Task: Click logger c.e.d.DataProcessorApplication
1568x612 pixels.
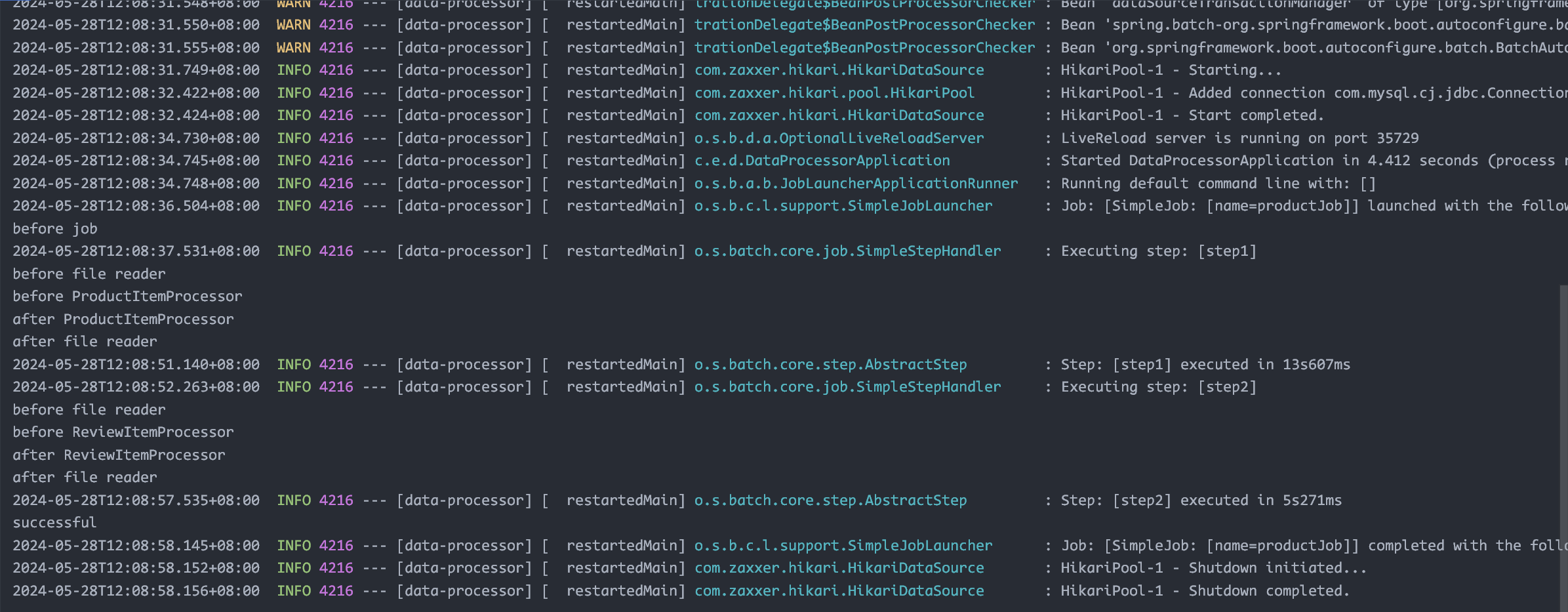Action: pyautogui.click(x=822, y=161)
